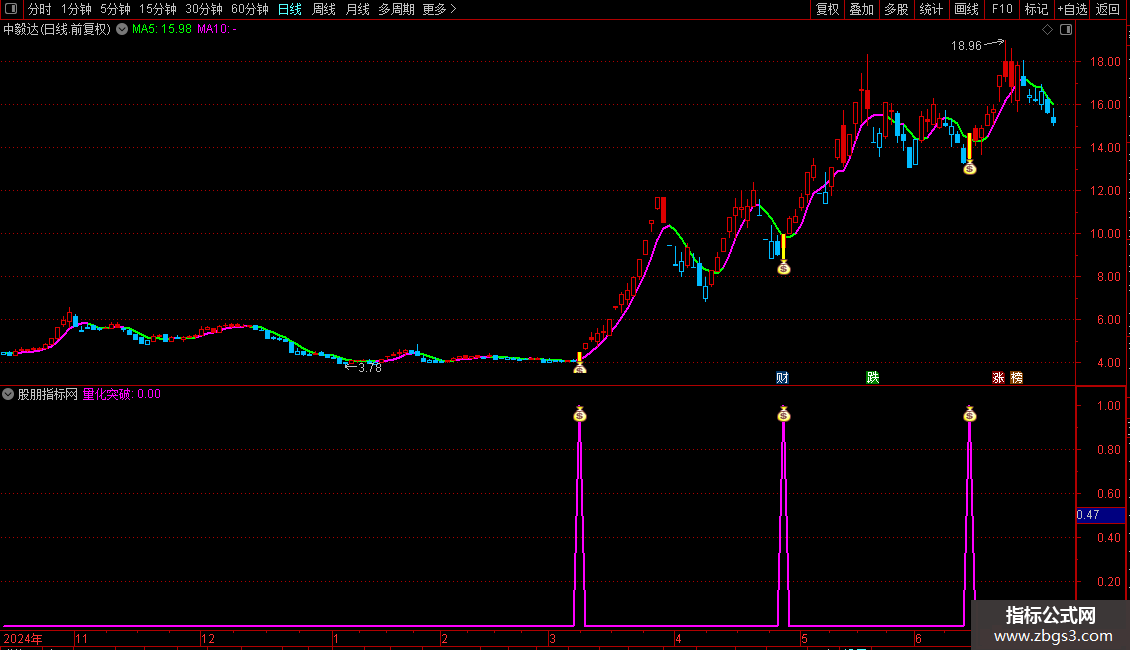Click the 股朋指标网 indicator name
The width and height of the screenshot is (1130, 650).
click(48, 394)
